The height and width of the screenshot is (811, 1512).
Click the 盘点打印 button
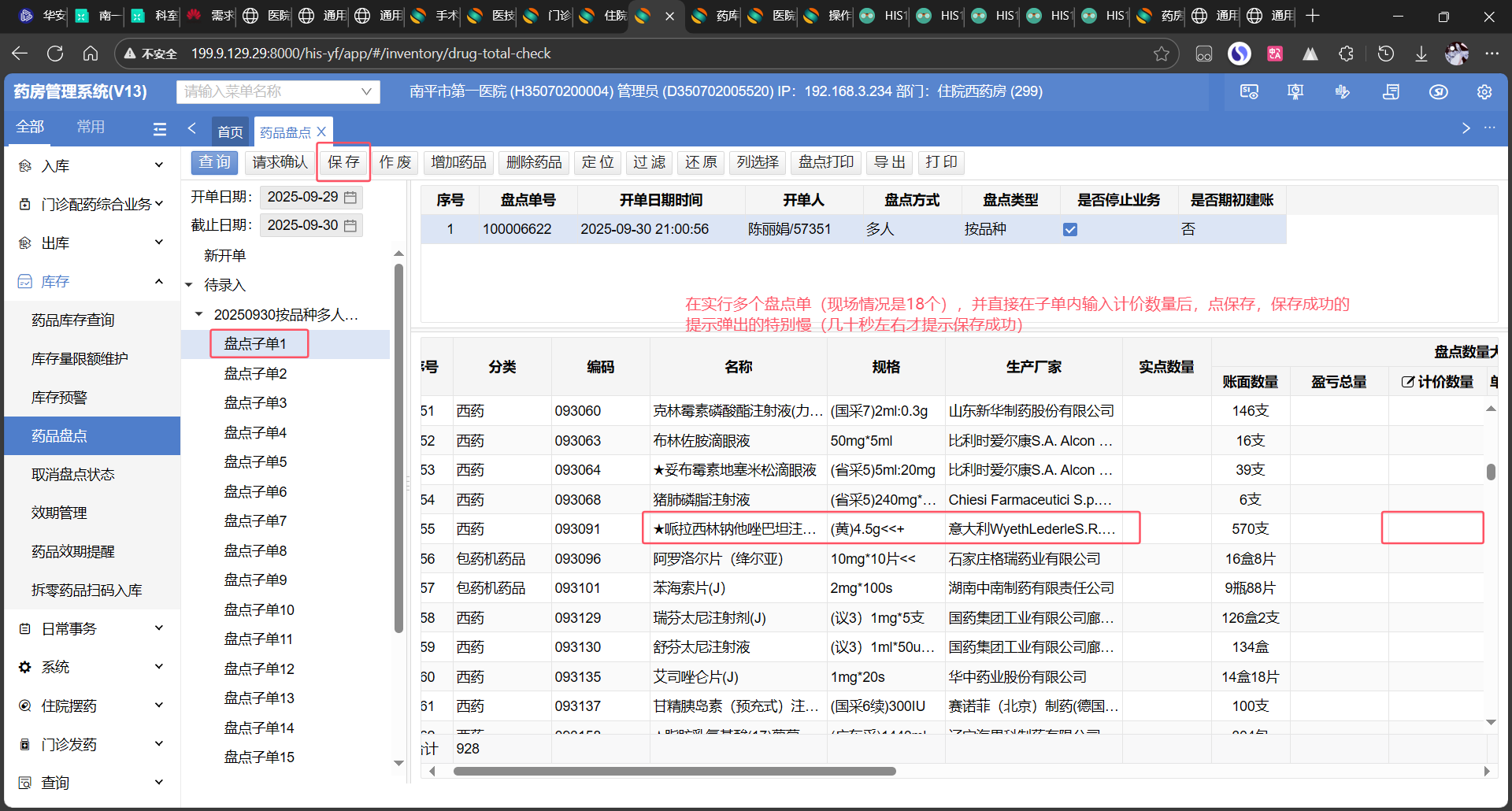[825, 162]
